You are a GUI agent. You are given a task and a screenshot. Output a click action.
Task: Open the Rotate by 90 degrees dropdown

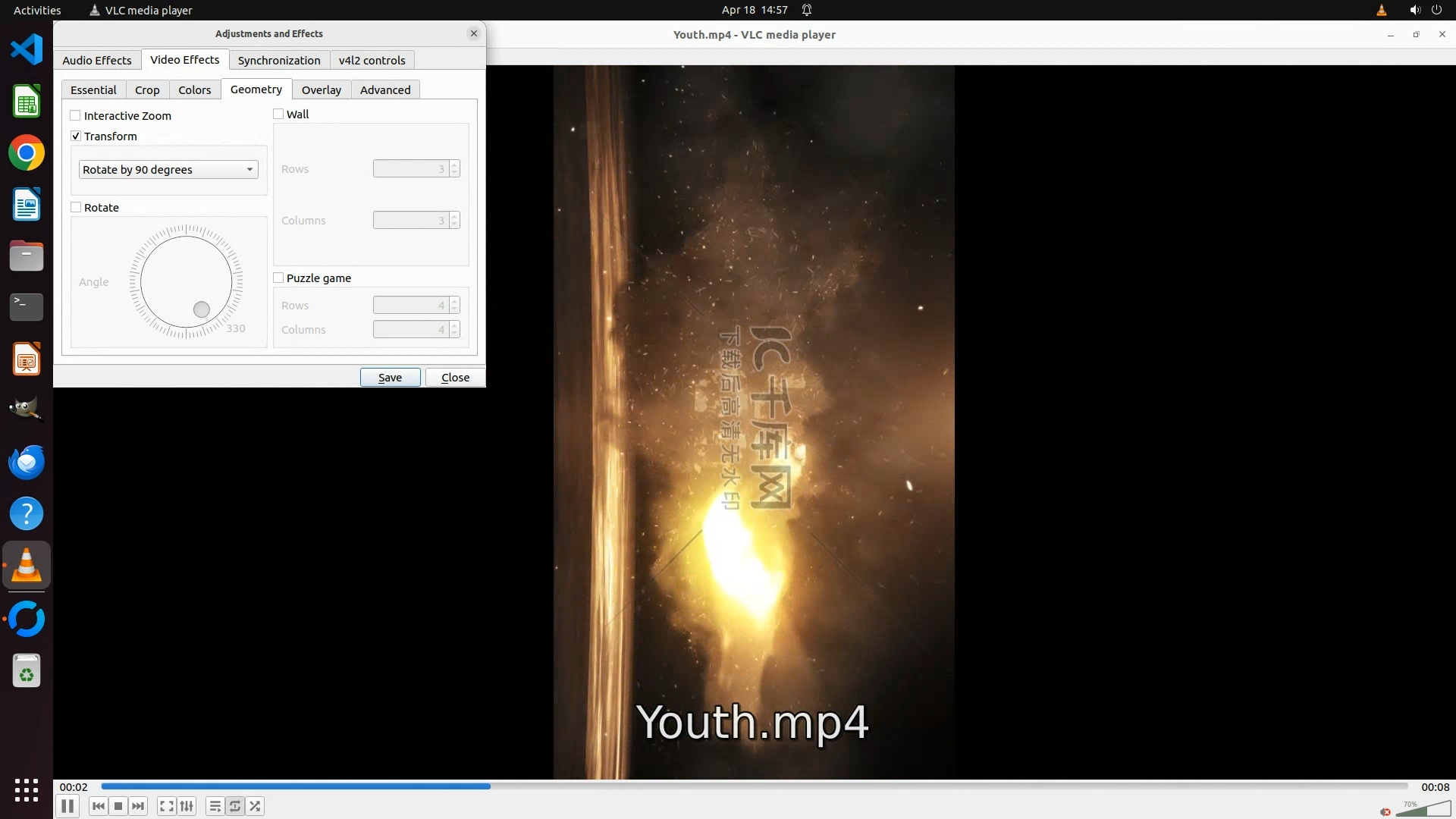[x=168, y=170]
